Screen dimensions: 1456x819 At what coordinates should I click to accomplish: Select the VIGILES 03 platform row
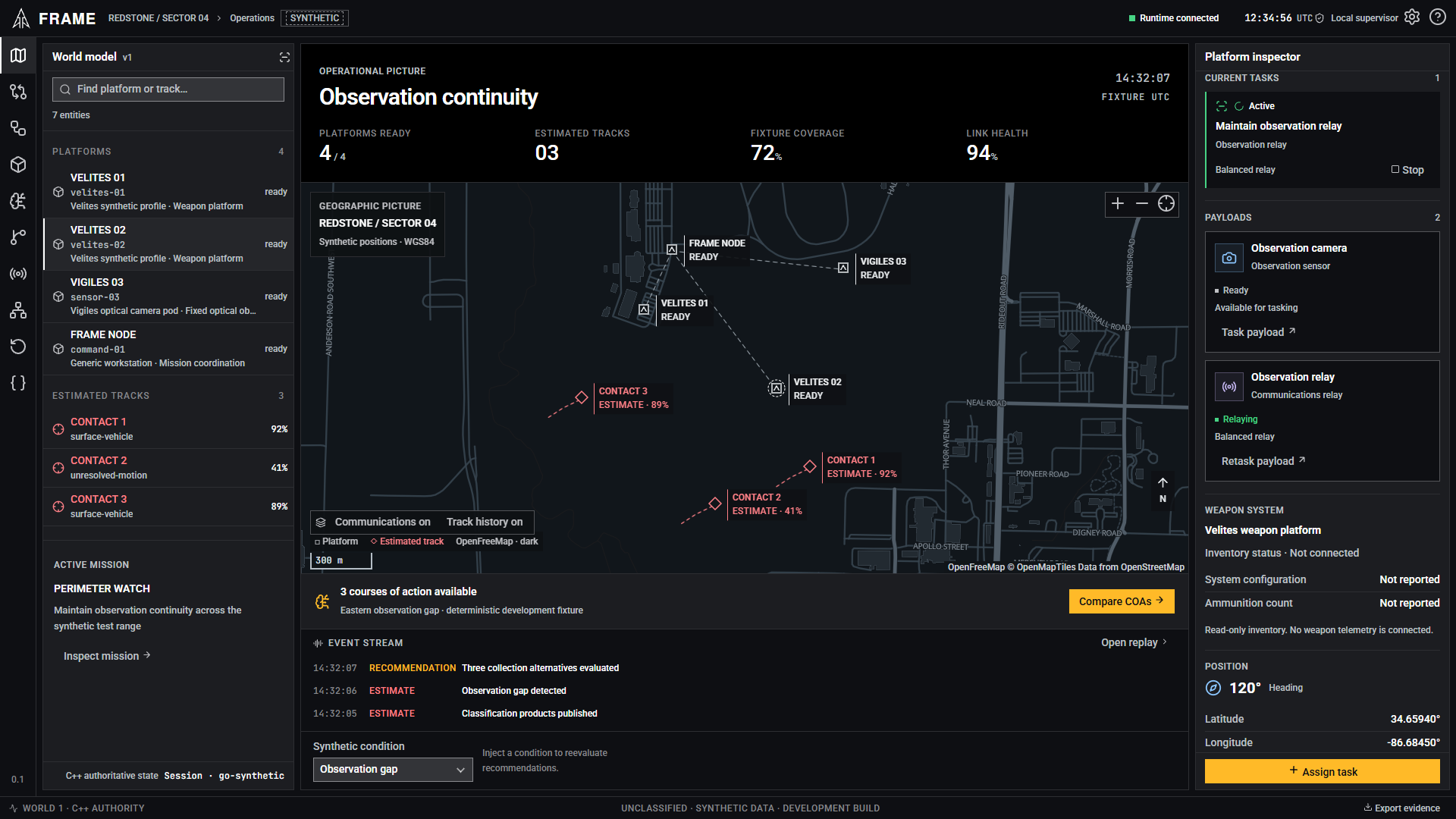point(168,297)
